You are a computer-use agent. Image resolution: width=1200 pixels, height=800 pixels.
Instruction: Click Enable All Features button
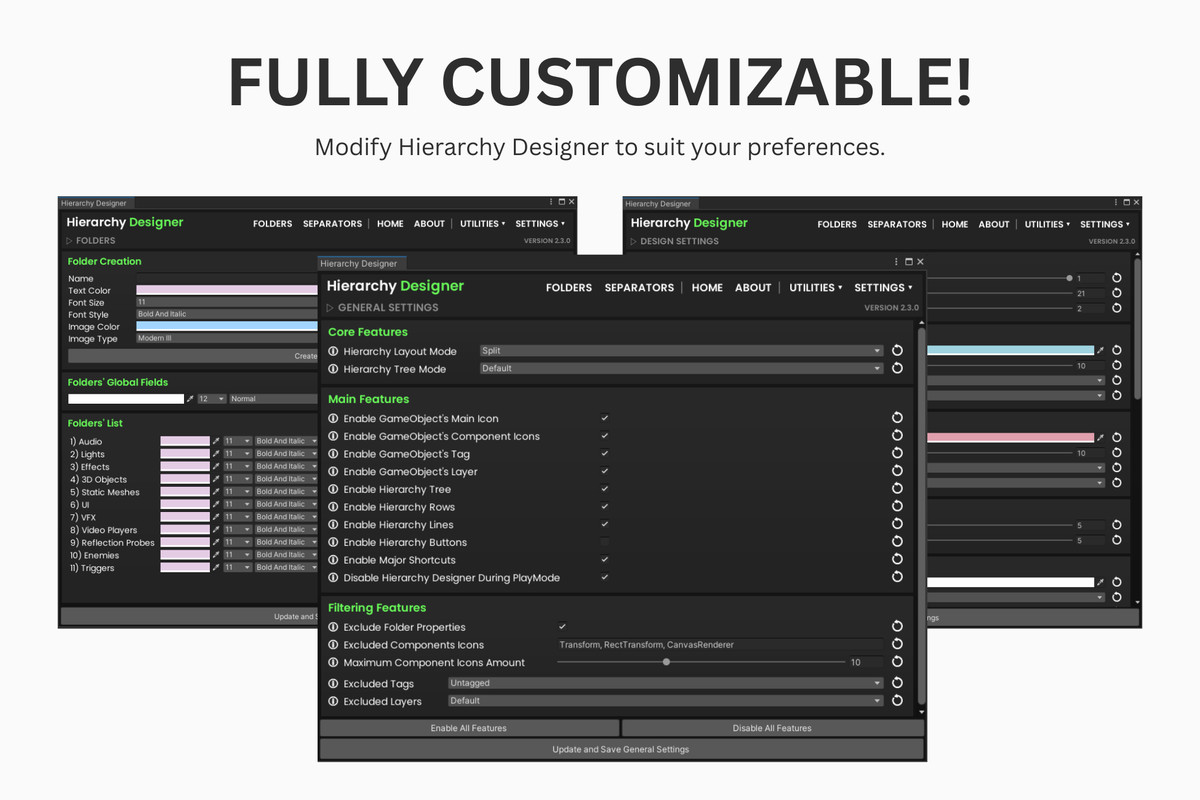(x=469, y=728)
